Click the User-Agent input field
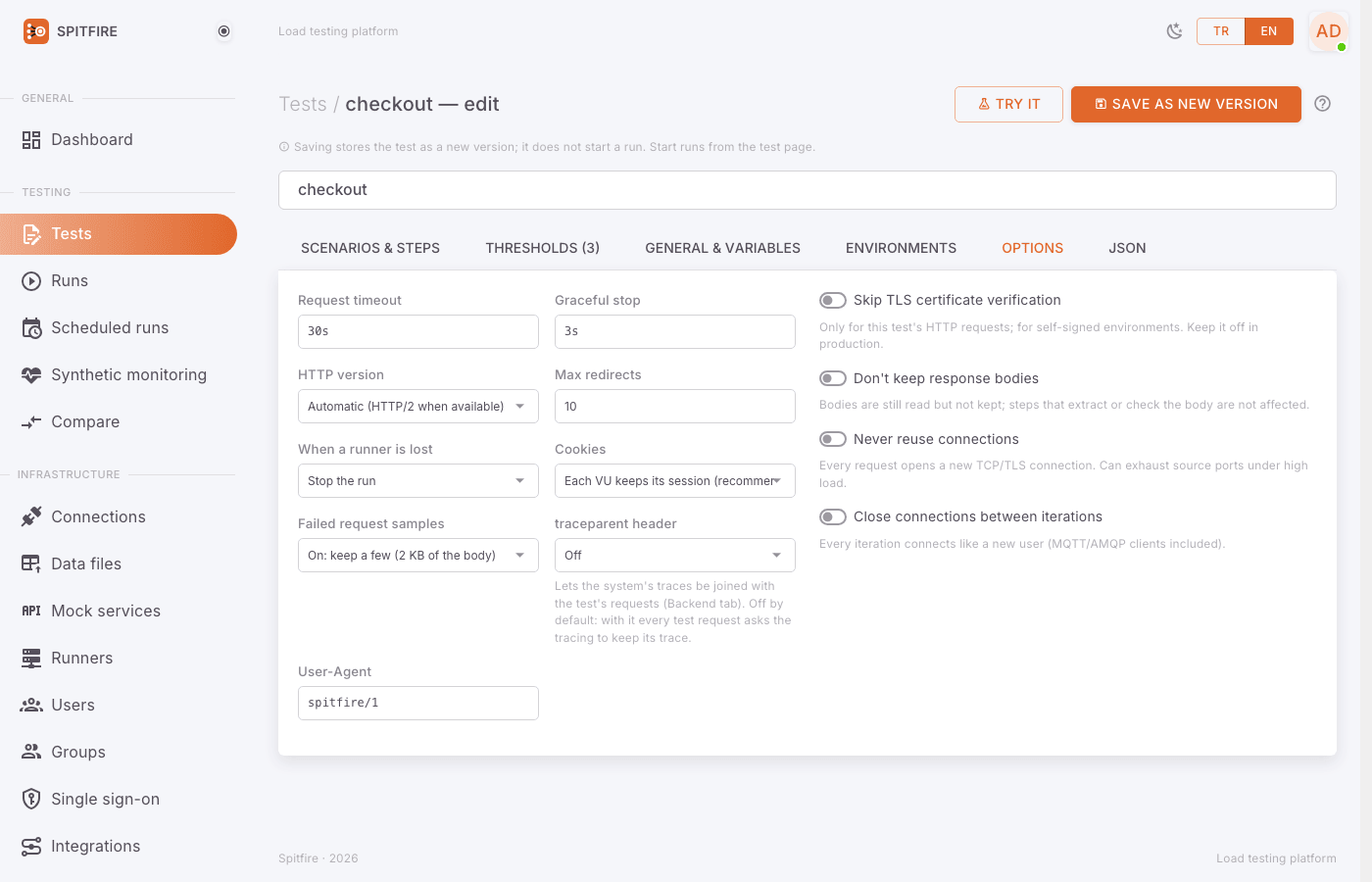Image resolution: width=1372 pixels, height=882 pixels. [418, 703]
